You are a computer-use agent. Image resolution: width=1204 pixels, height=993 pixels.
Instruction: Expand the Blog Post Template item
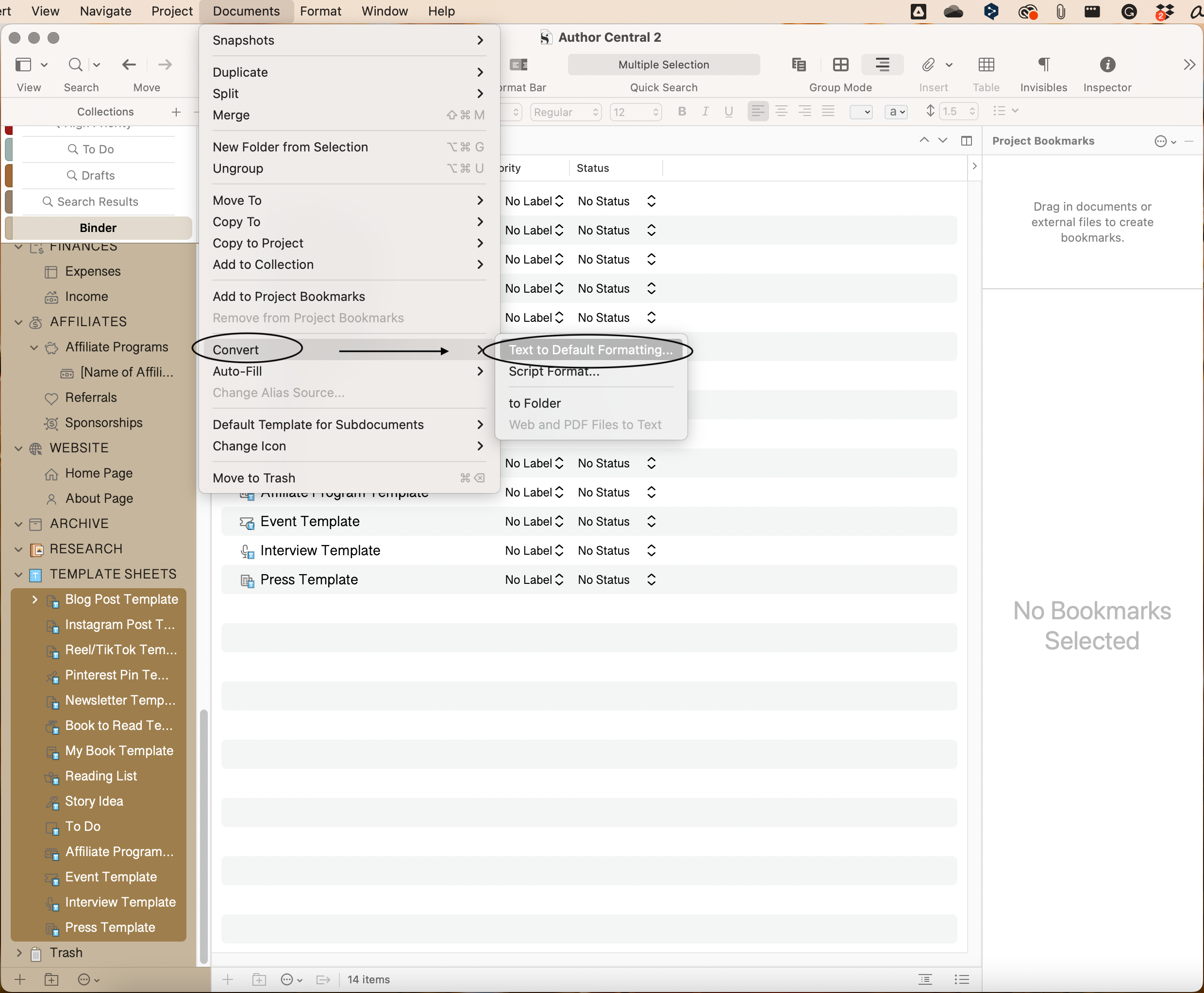[x=34, y=599]
